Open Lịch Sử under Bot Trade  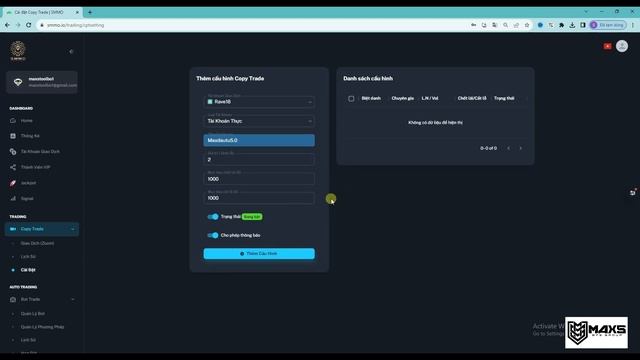(28, 340)
